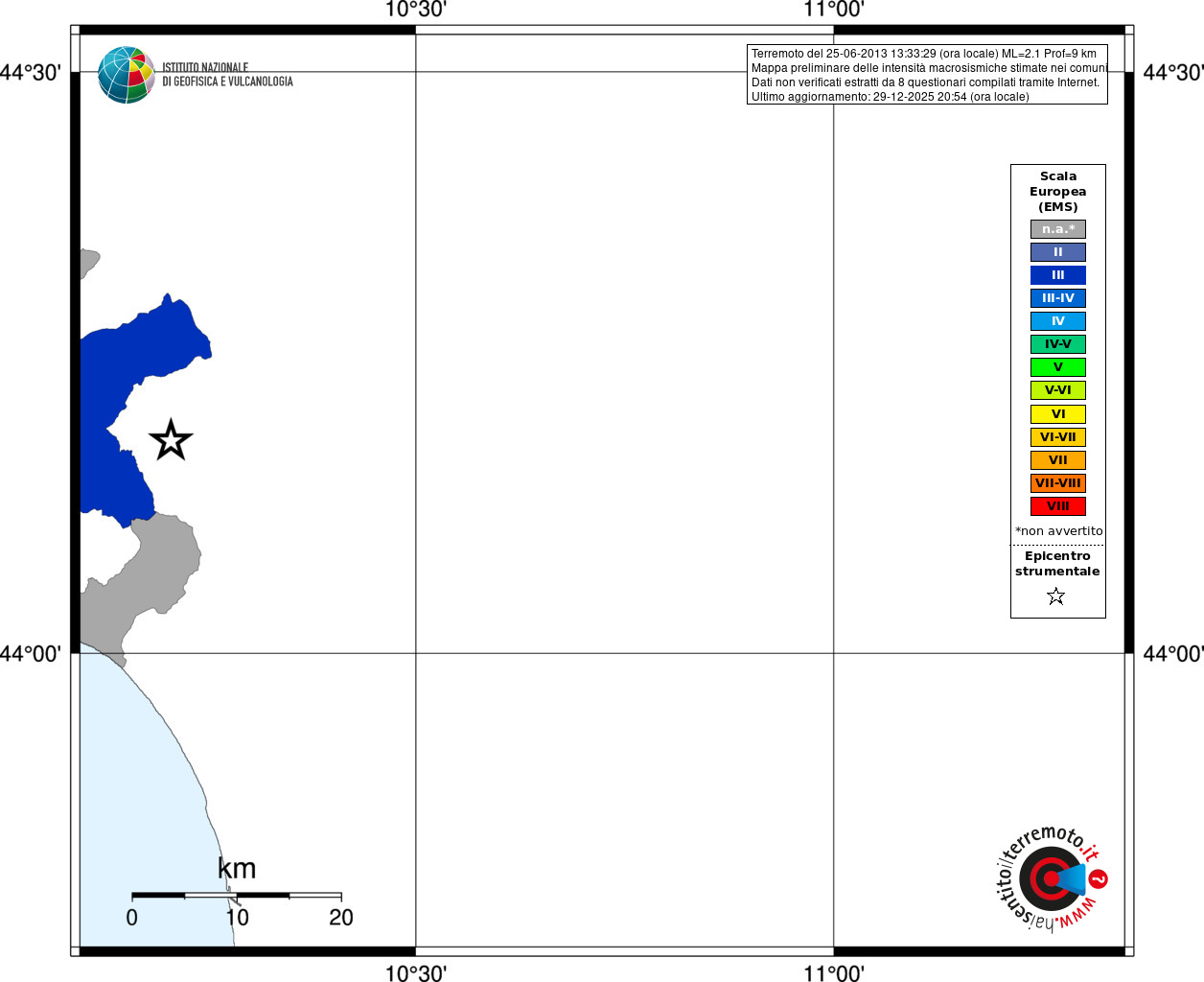Image resolution: width=1204 pixels, height=982 pixels.
Task: Select the intensity II legend swatch
Action: 1058,252
